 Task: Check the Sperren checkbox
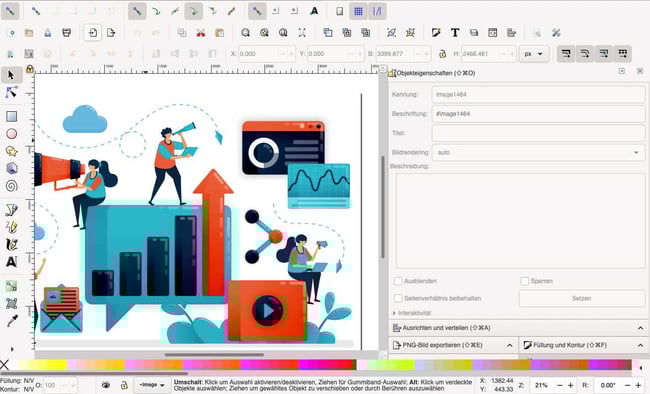pyautogui.click(x=525, y=281)
